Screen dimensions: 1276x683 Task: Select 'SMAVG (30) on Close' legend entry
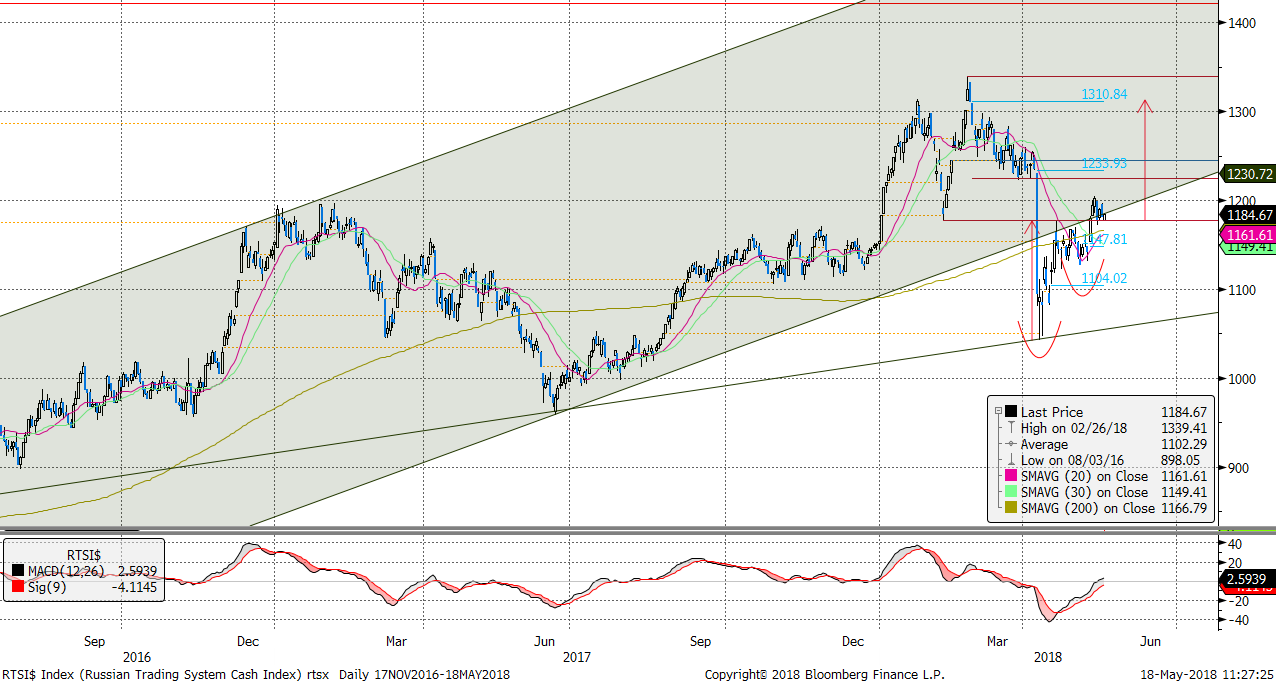tap(1084, 492)
